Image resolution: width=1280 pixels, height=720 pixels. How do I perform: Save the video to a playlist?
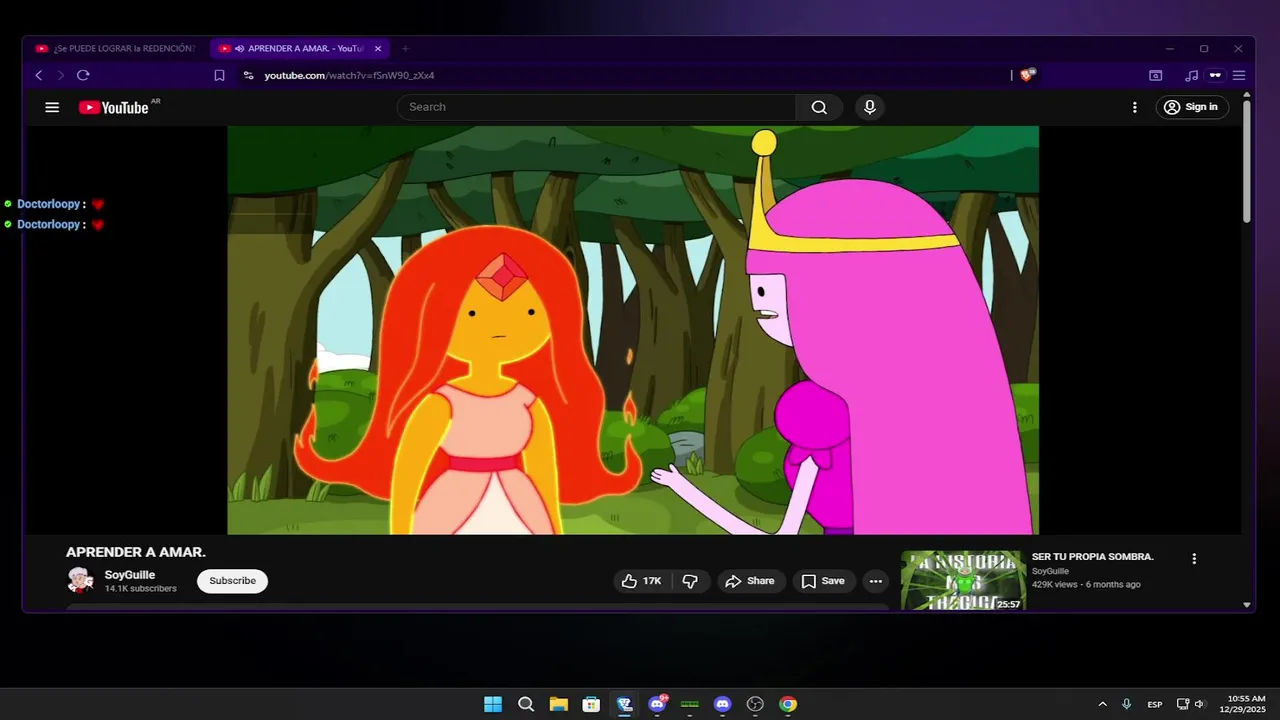(x=823, y=581)
